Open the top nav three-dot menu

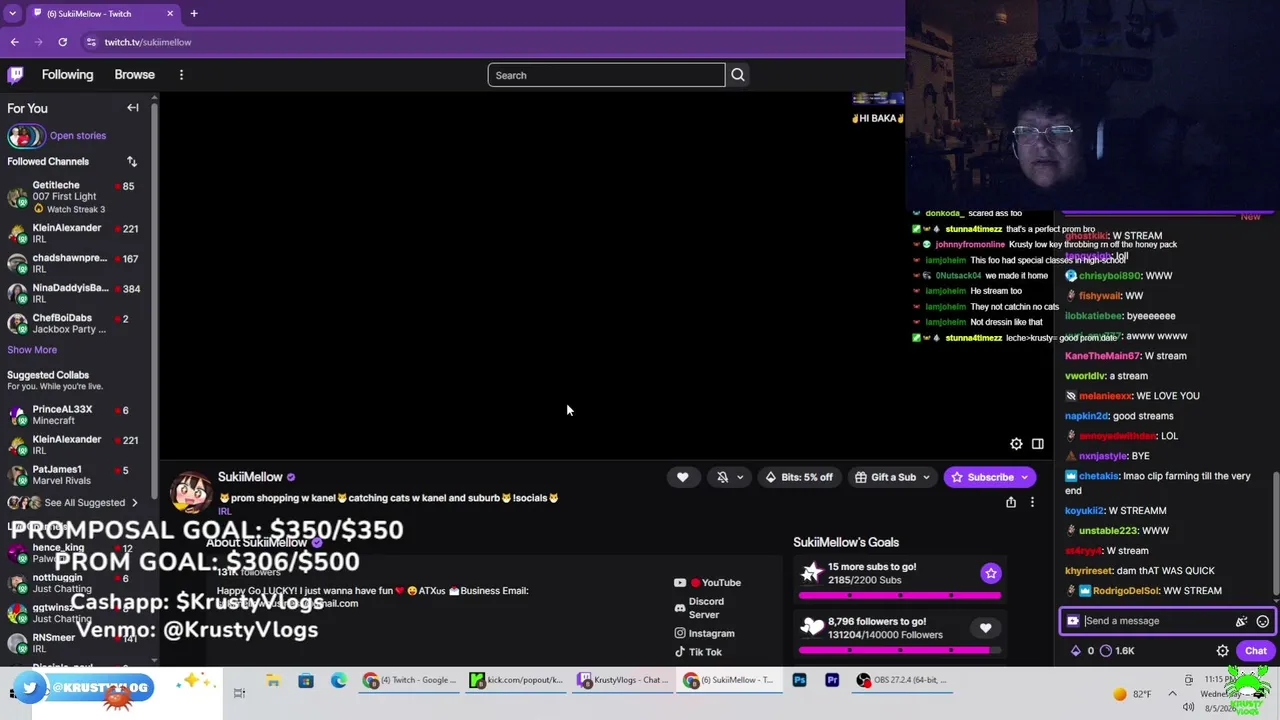click(181, 75)
